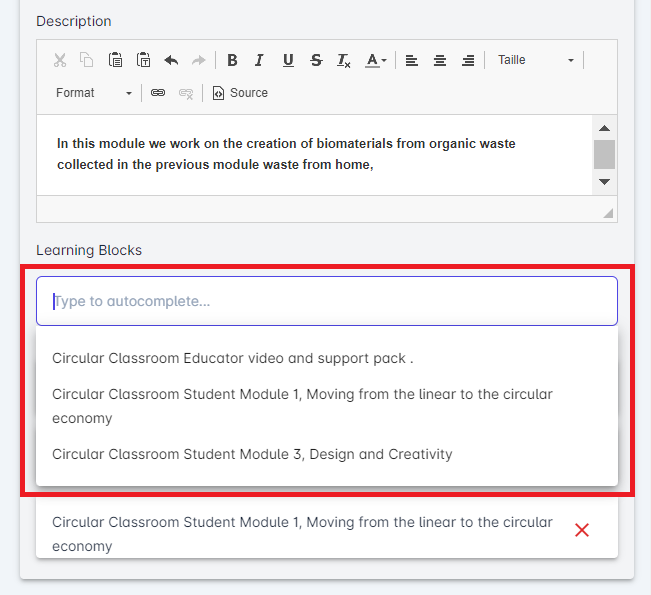
Task: Click the Cut icon in editor toolbar
Action: pyautogui.click(x=60, y=60)
